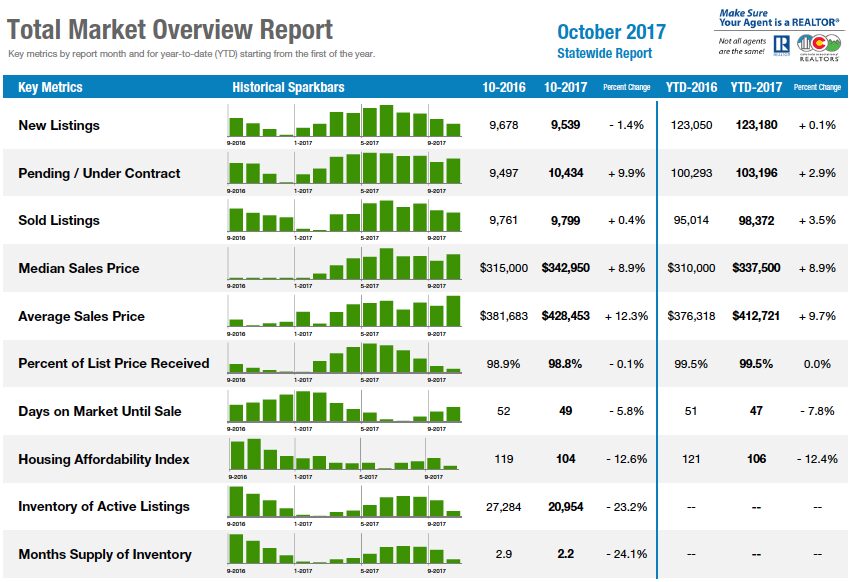Select the Sold Listings row label
Screen dimensions: 855x582
coord(59,220)
